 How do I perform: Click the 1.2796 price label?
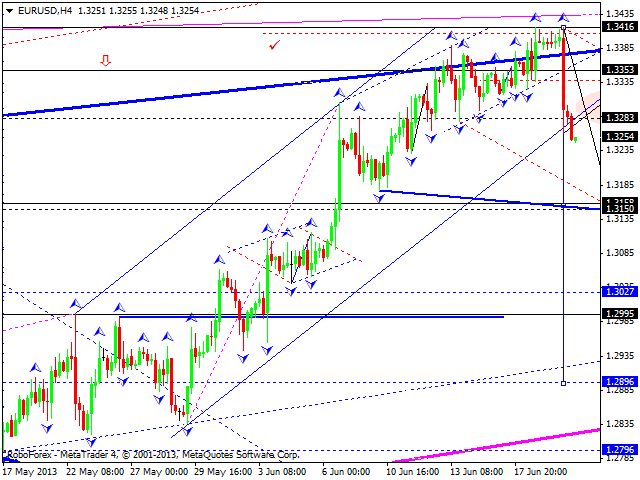pos(619,450)
